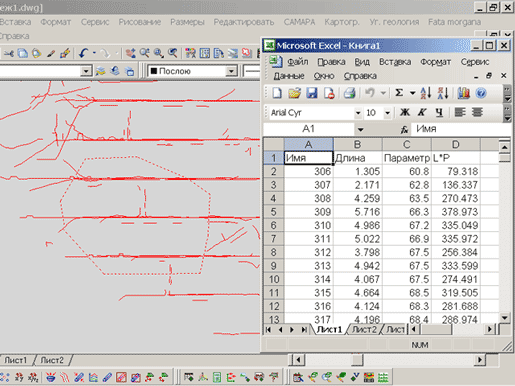Expand the Arial Cyr font dropdown
The height and width of the screenshot is (386, 515).
pos(358,113)
